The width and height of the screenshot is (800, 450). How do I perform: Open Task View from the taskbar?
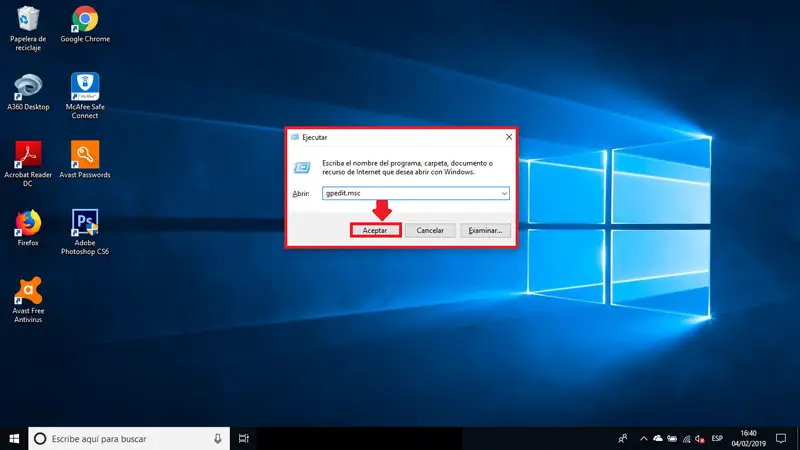coord(244,438)
